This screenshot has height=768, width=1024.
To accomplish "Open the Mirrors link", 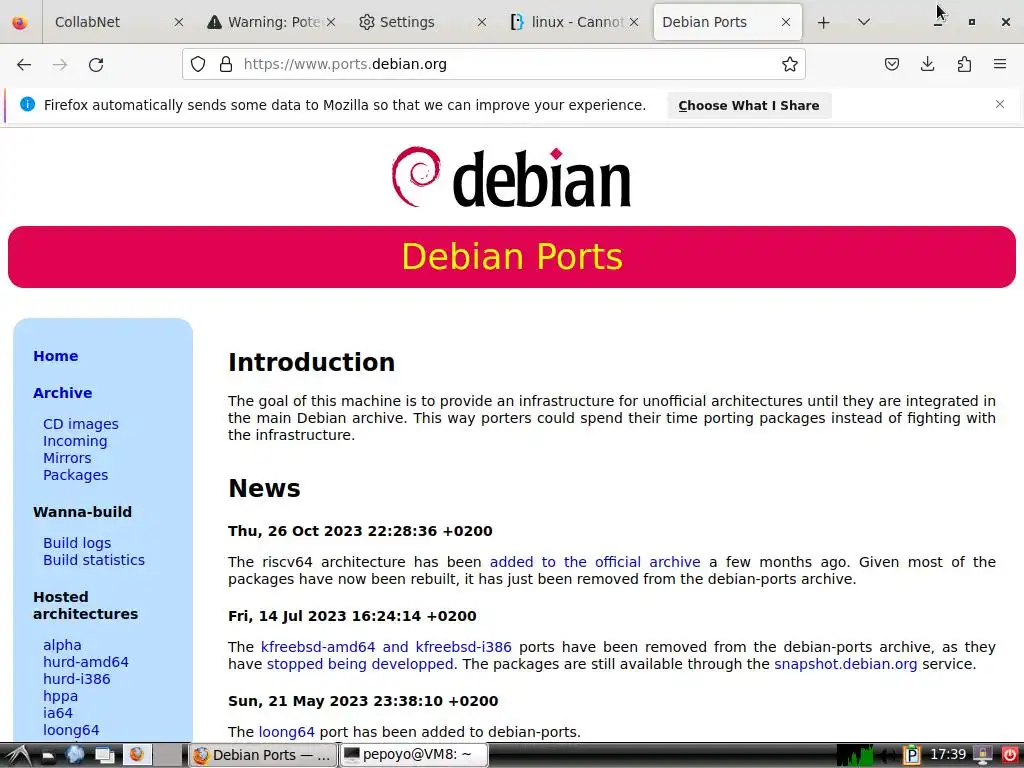I will coord(67,458).
